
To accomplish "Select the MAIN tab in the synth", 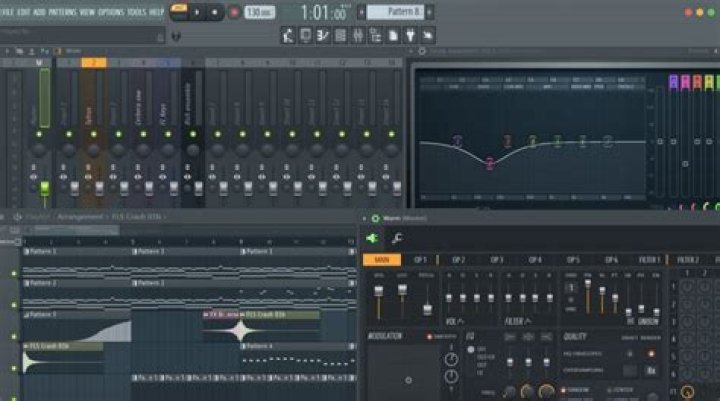I will coord(382,260).
